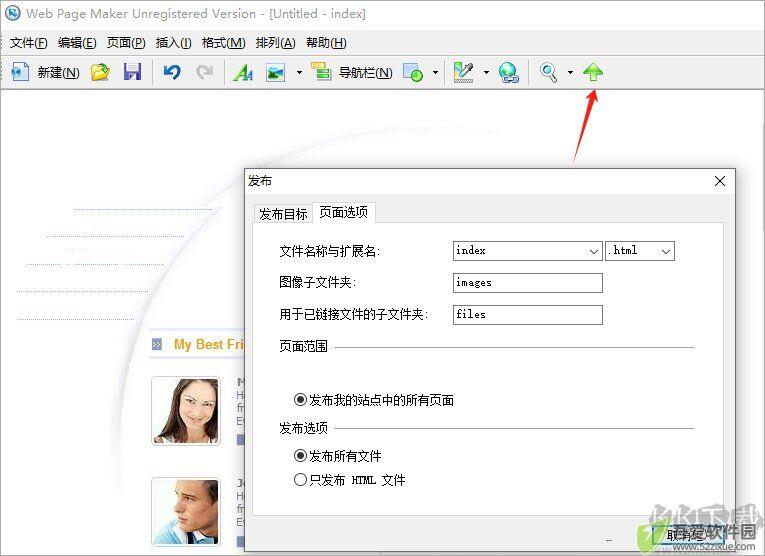The image size is (765, 556).
Task: Expand the .html extension dropdown
Action: 665,251
